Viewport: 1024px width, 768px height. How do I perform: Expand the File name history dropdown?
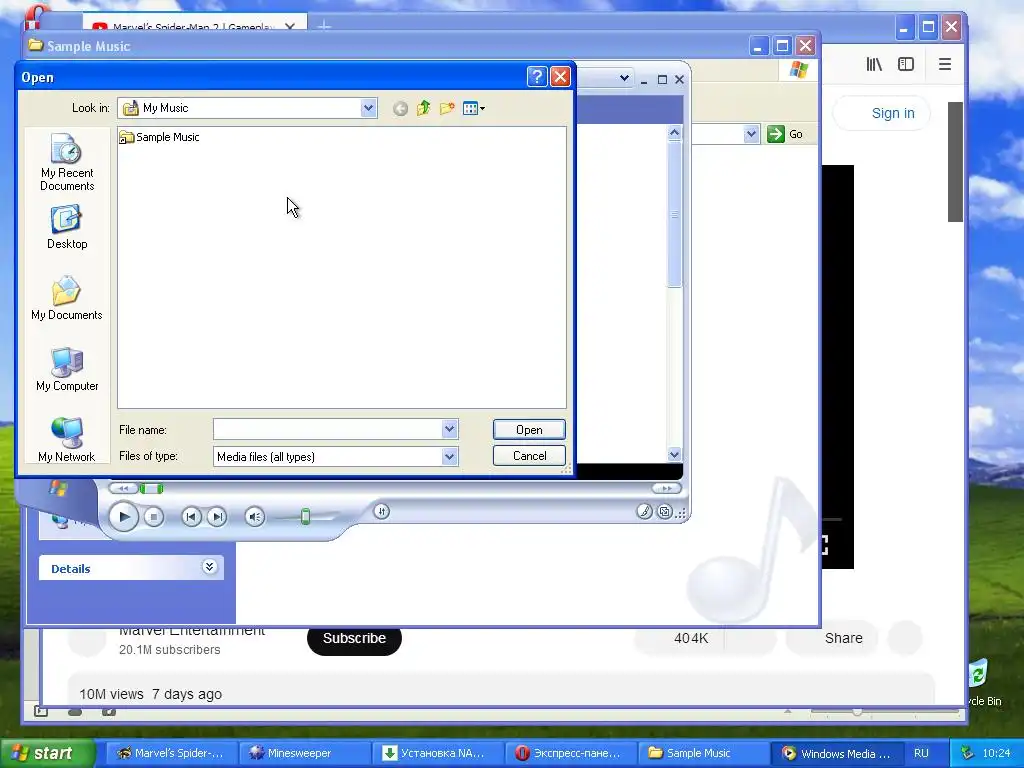[x=449, y=429]
